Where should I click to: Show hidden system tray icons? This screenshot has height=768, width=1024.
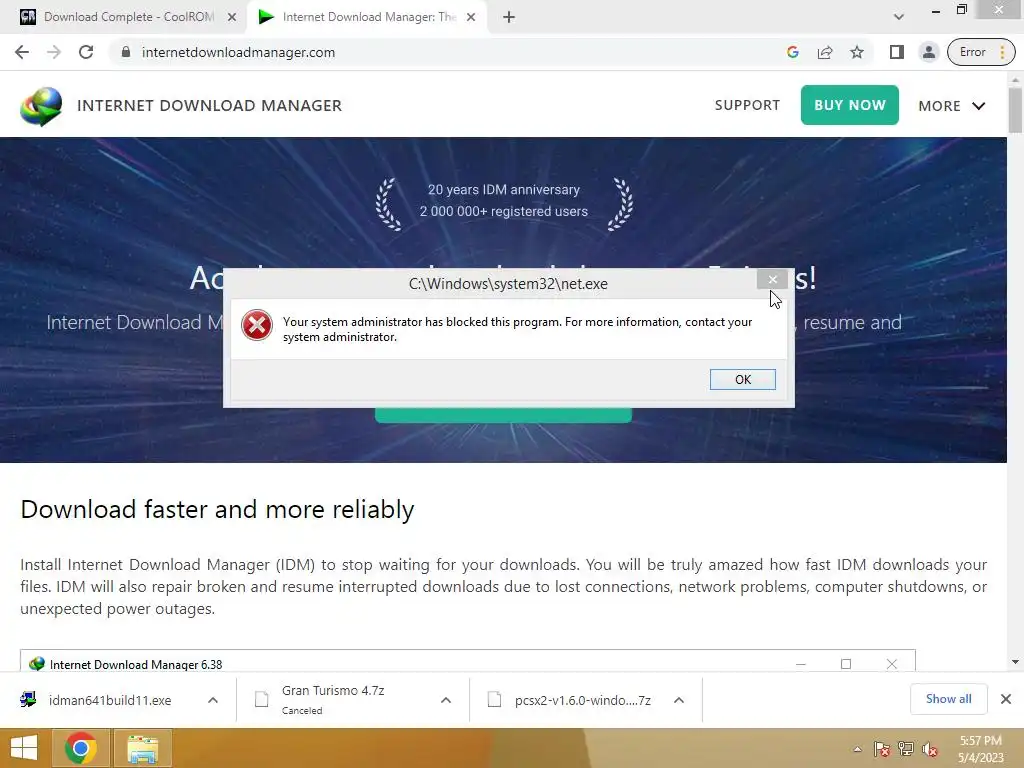pos(857,749)
